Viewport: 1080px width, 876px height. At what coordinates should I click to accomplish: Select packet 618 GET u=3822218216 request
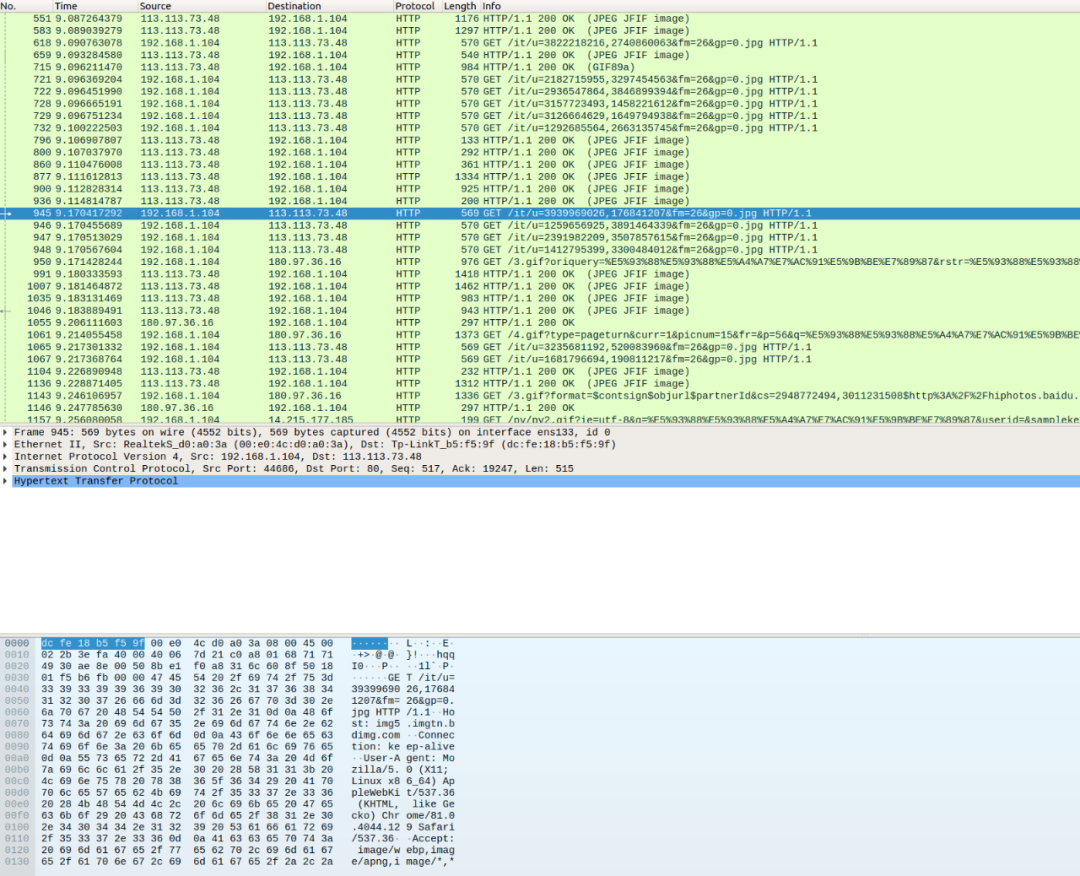pos(540,43)
